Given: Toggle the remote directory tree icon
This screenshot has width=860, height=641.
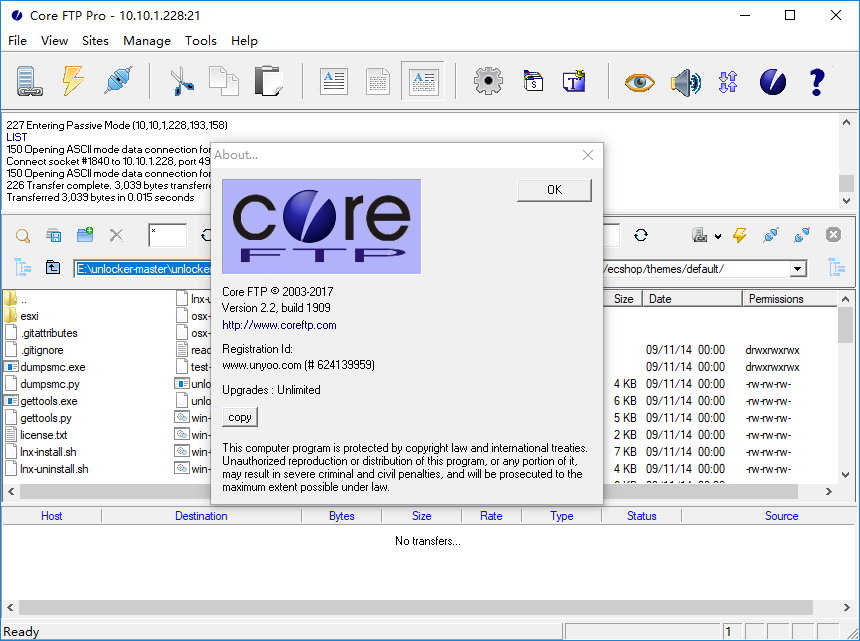Looking at the screenshot, I should [836, 268].
